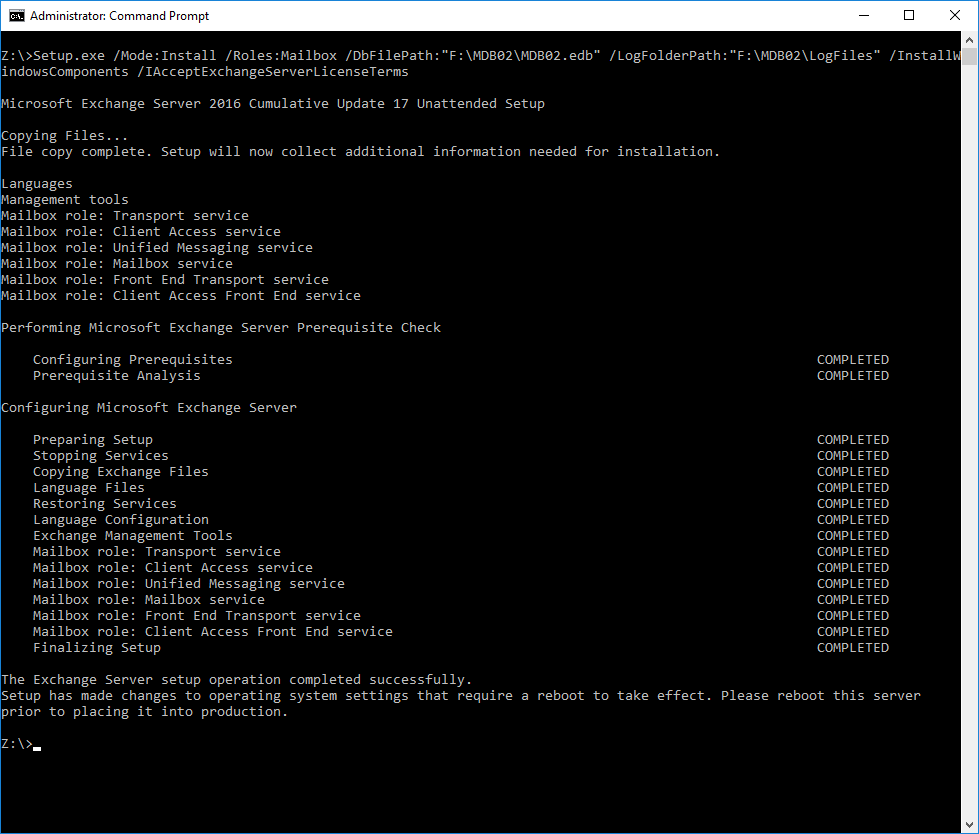The width and height of the screenshot is (979, 834).
Task: Click the 'Administrator: Command Prompt' title text
Action: coord(119,16)
